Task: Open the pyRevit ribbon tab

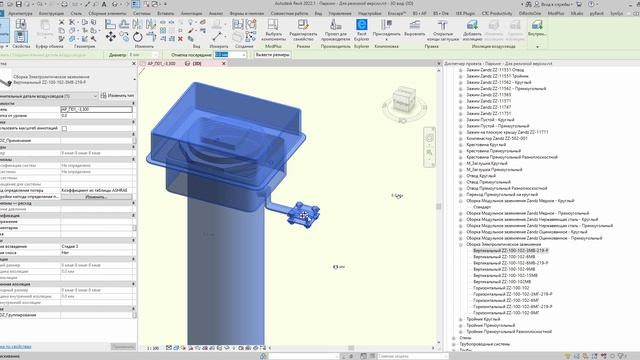Action: (x=596, y=13)
